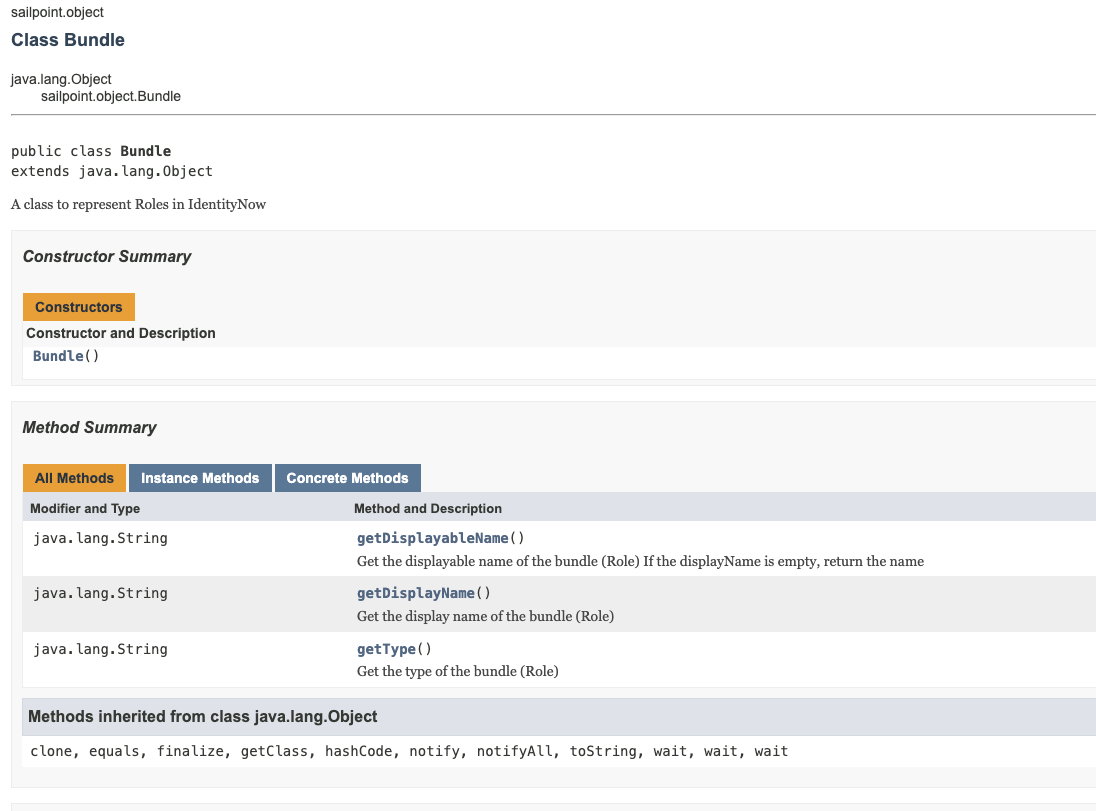Open the Bundle() constructor link
Image resolution: width=1096 pixels, height=811 pixels.
(59, 356)
